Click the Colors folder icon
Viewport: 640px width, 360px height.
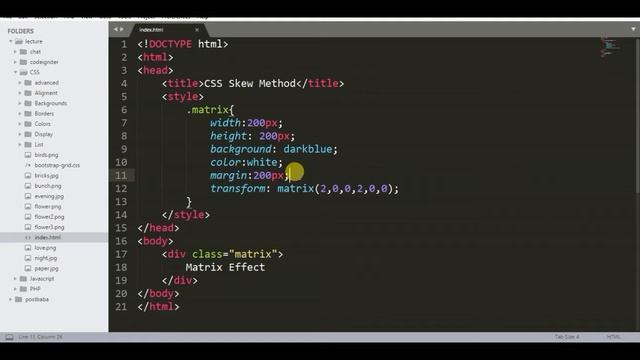click(x=28, y=124)
